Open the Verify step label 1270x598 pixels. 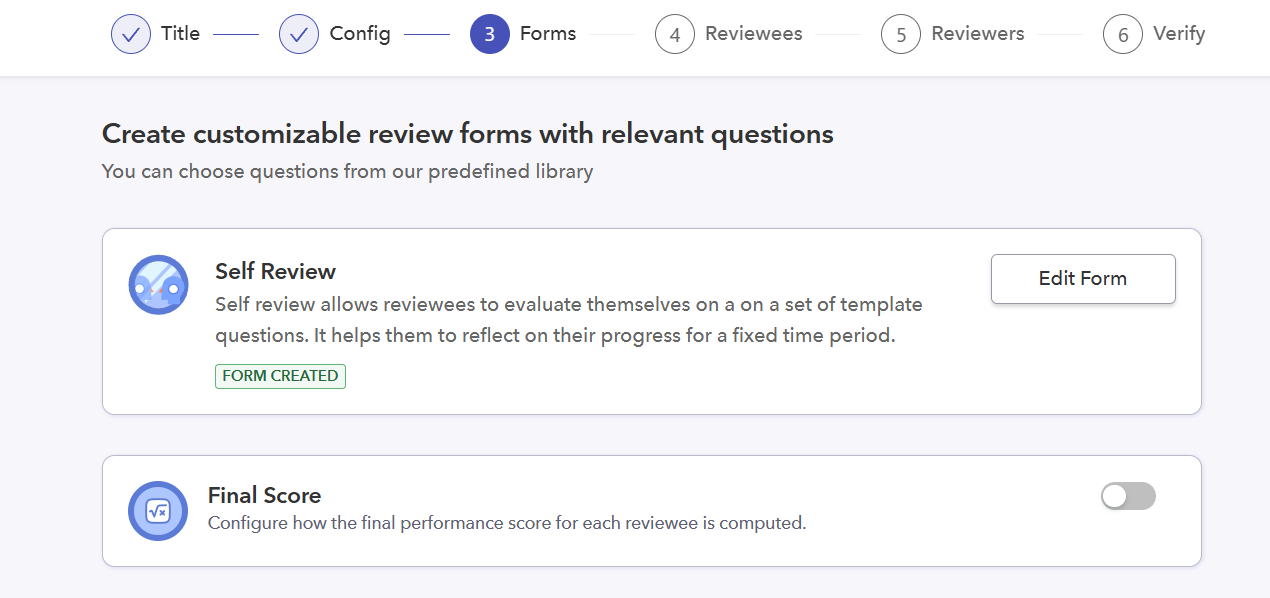1179,33
